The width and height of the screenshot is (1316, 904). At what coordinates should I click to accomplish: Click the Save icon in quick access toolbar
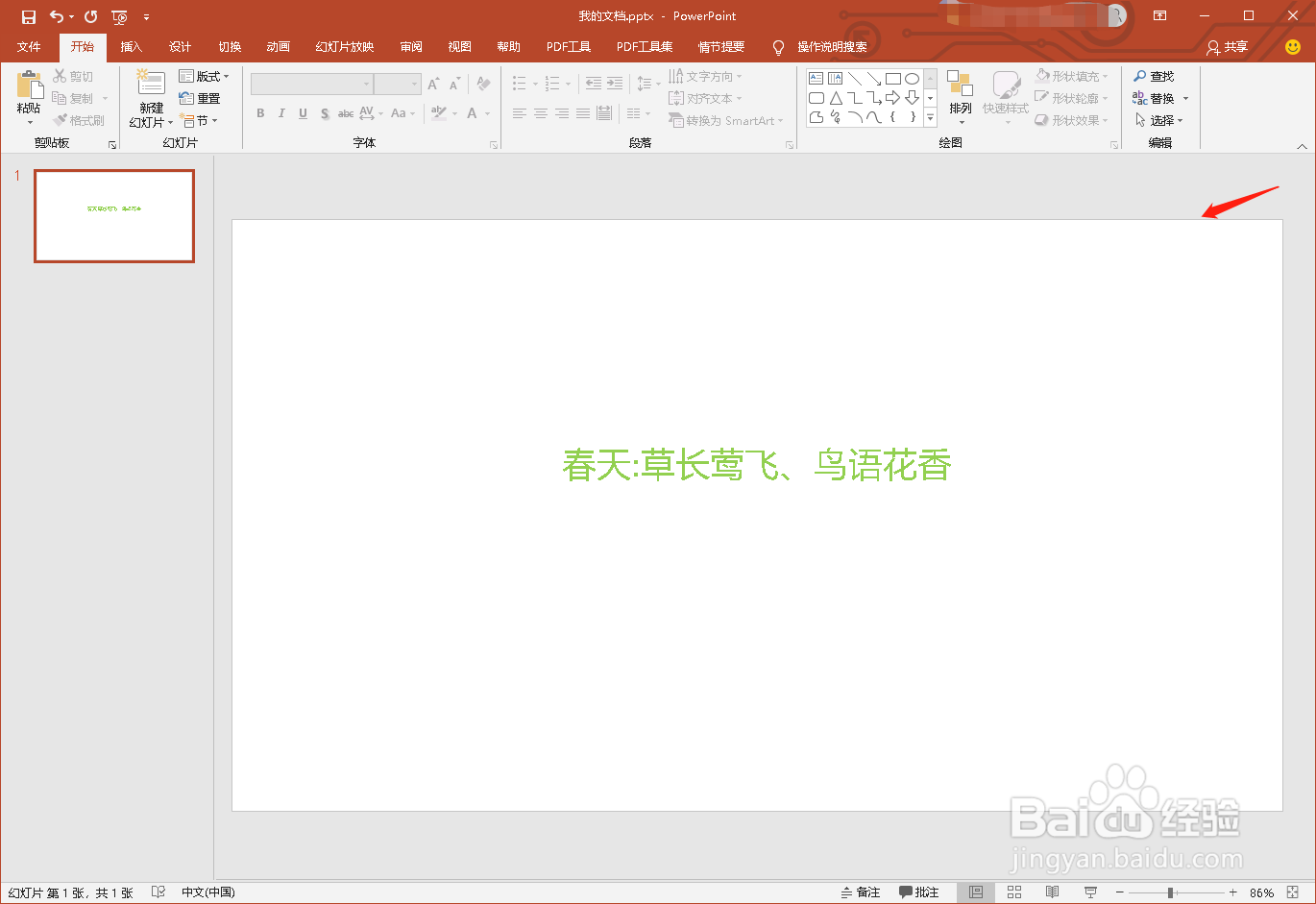point(29,17)
